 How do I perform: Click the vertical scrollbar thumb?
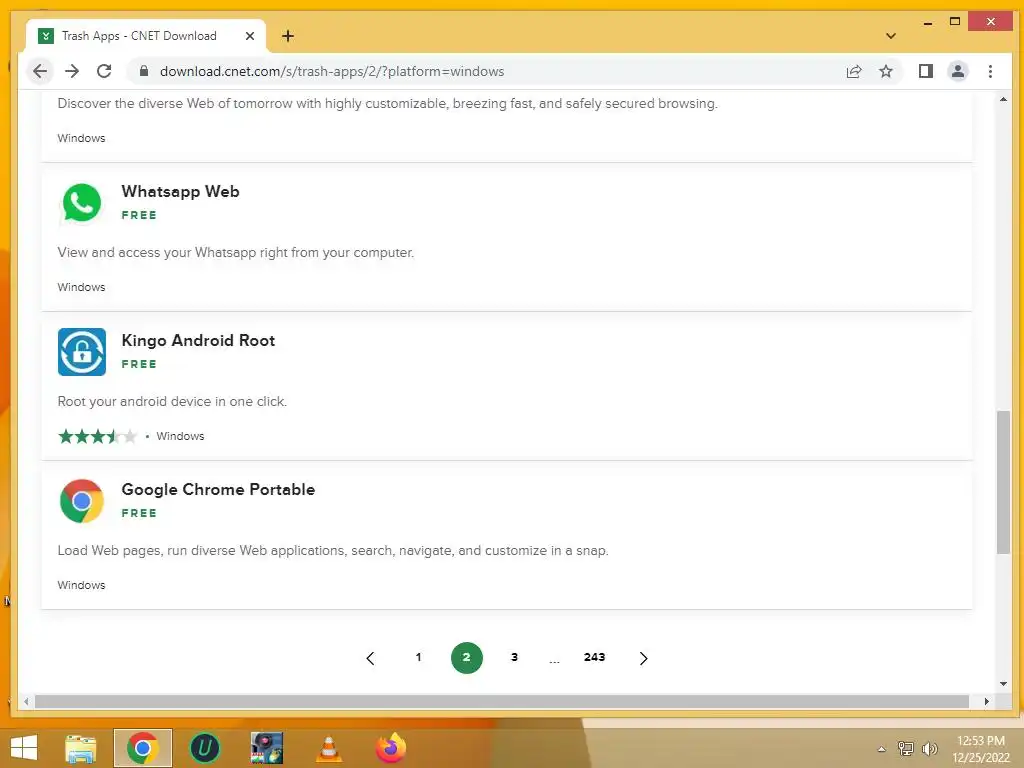click(x=1003, y=482)
